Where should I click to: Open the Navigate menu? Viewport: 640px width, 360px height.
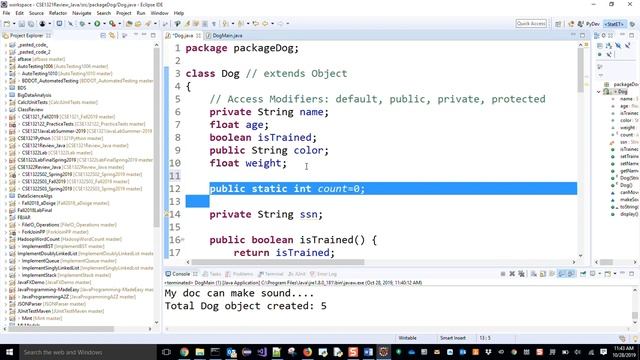[x=82, y=13]
